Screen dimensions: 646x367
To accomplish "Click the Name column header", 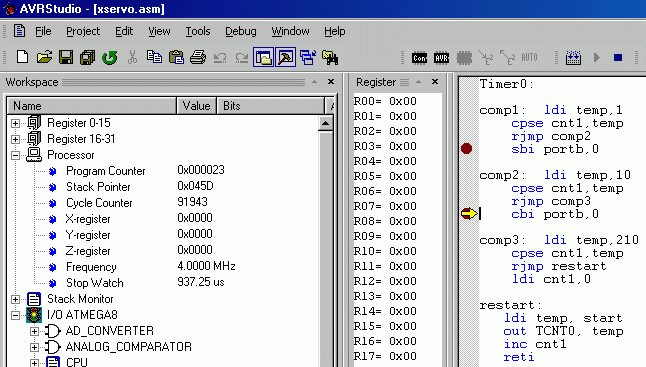I will 92,106.
